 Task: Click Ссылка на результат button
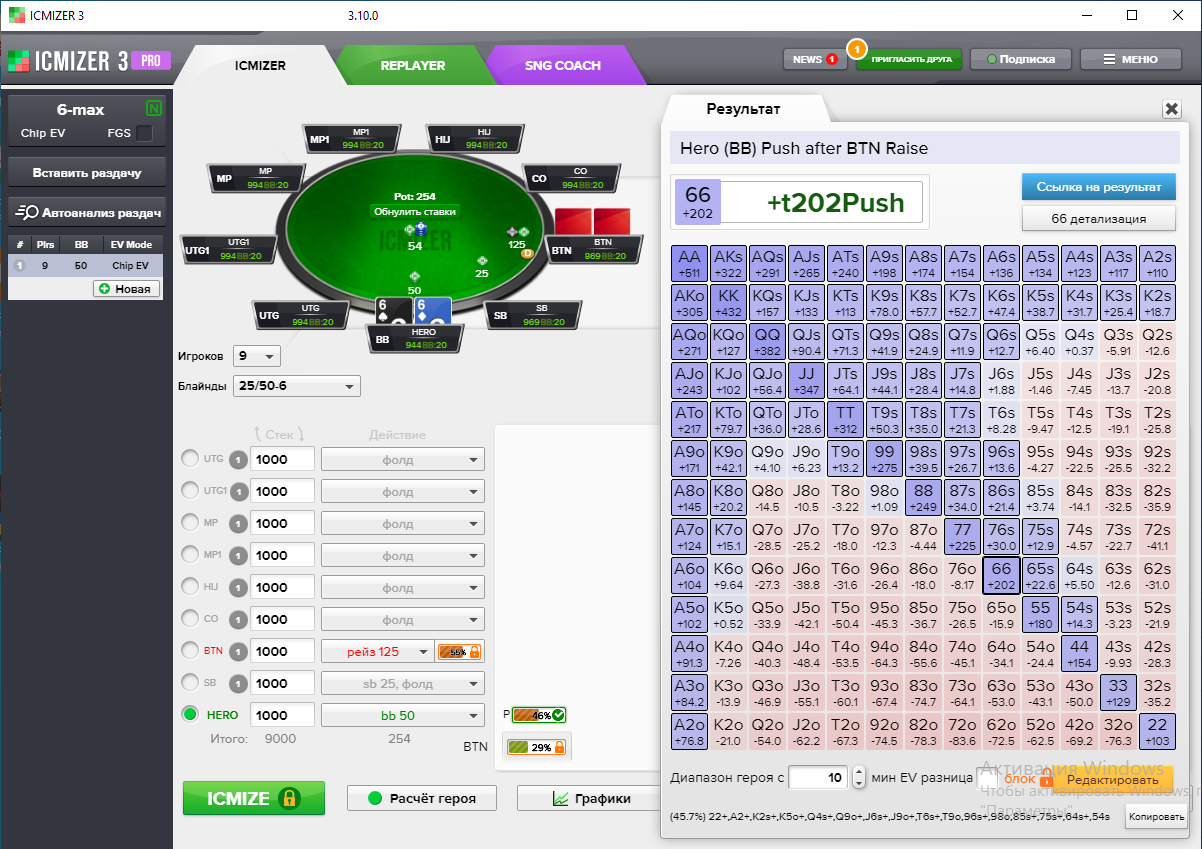[x=1098, y=187]
